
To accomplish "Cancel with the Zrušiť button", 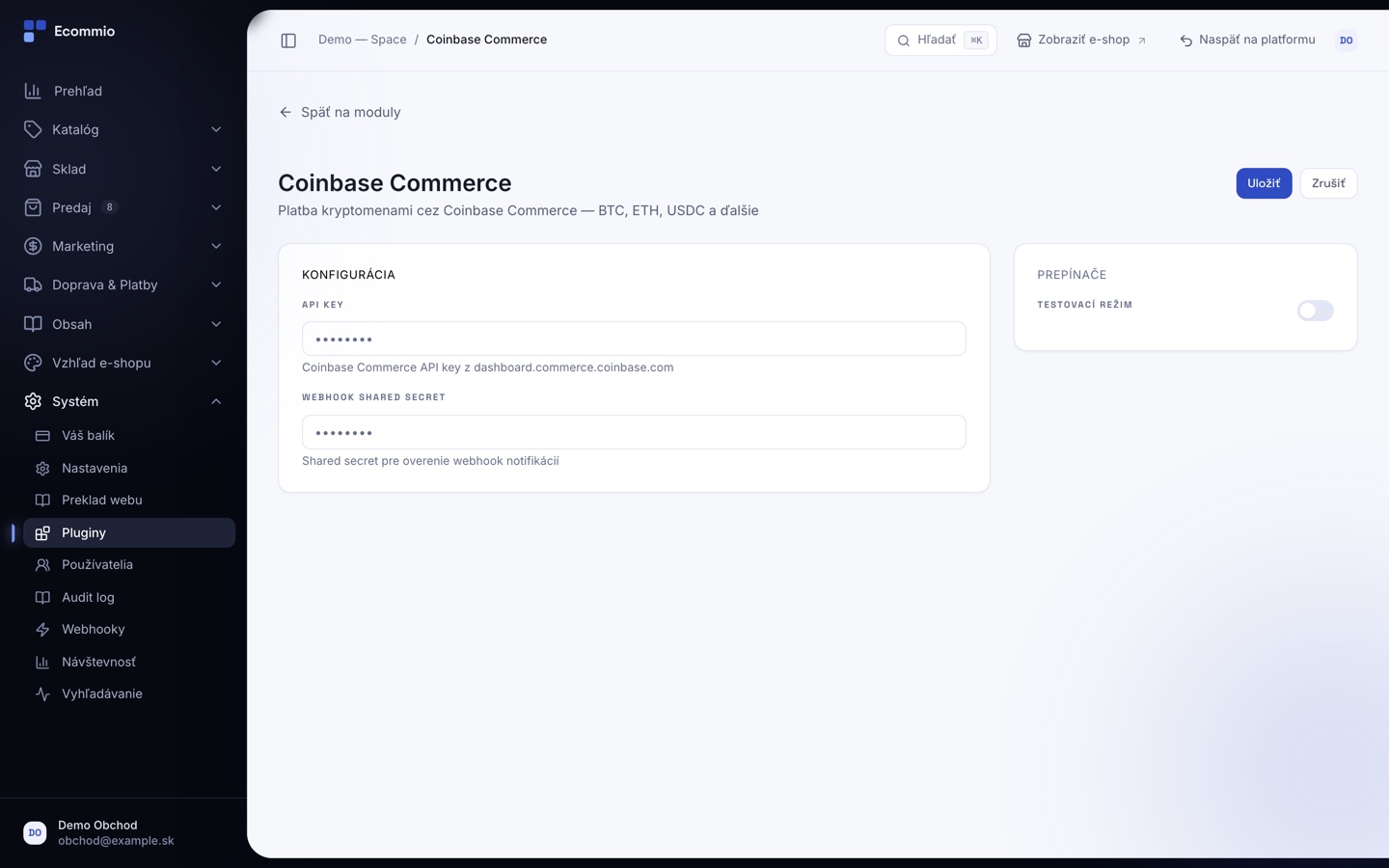I will (1328, 183).
